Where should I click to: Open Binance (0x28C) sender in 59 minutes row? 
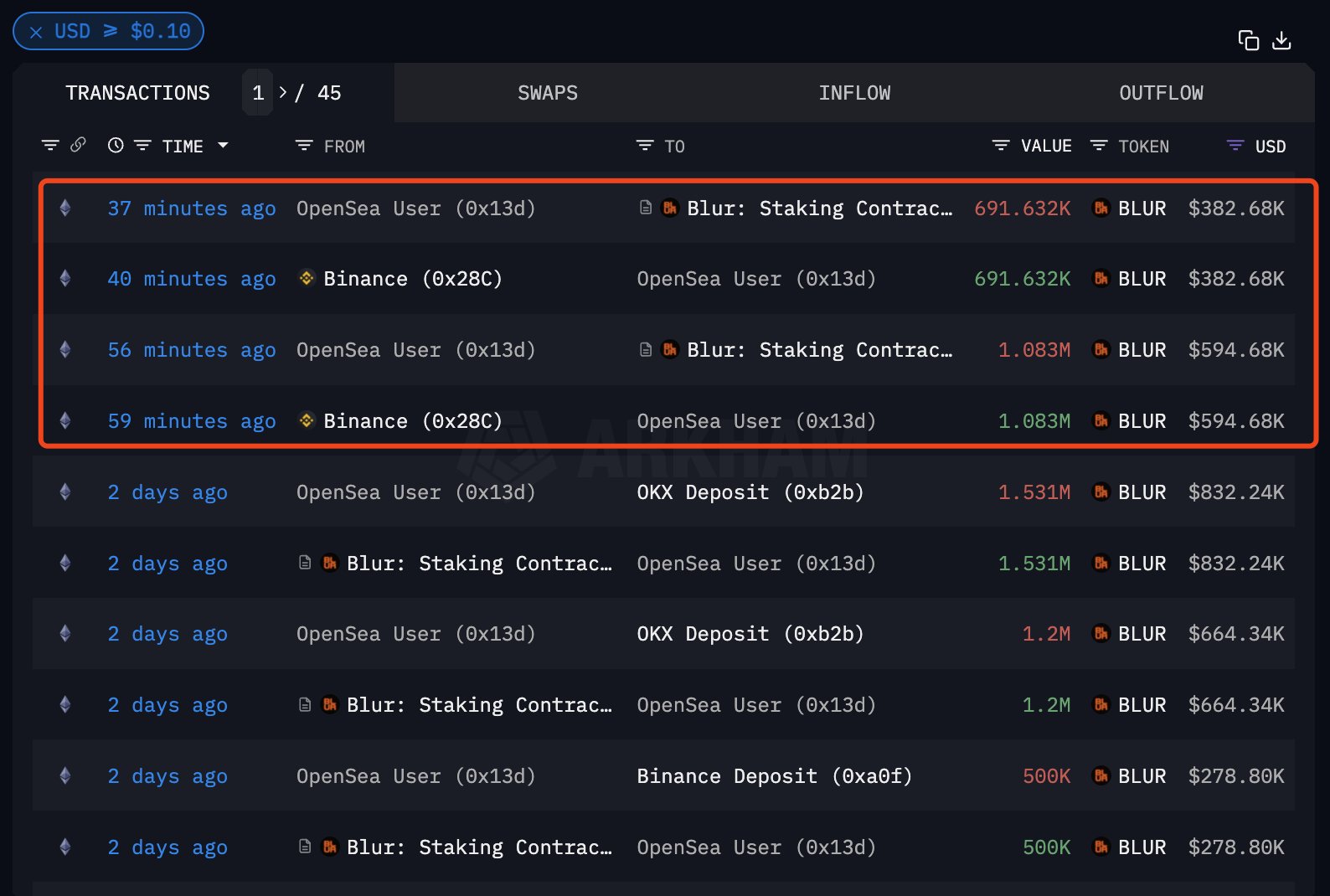tap(413, 421)
